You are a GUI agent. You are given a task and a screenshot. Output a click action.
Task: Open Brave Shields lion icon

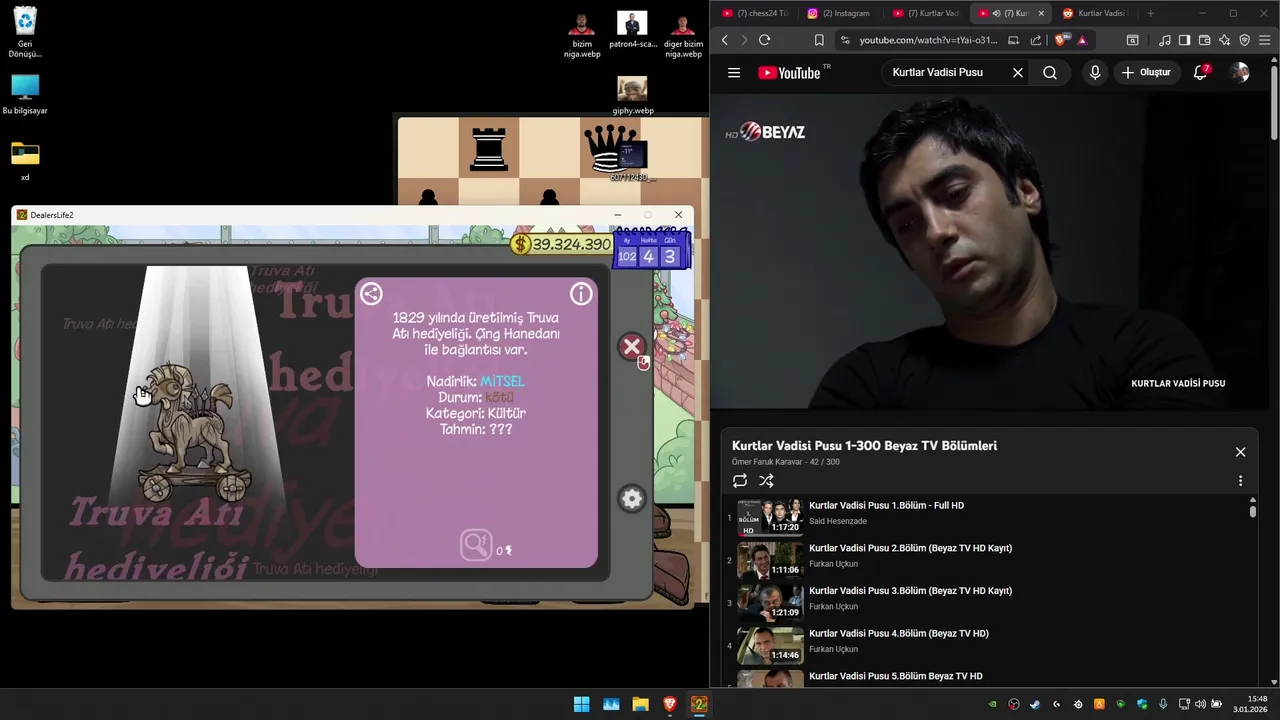pyautogui.click(x=1061, y=40)
